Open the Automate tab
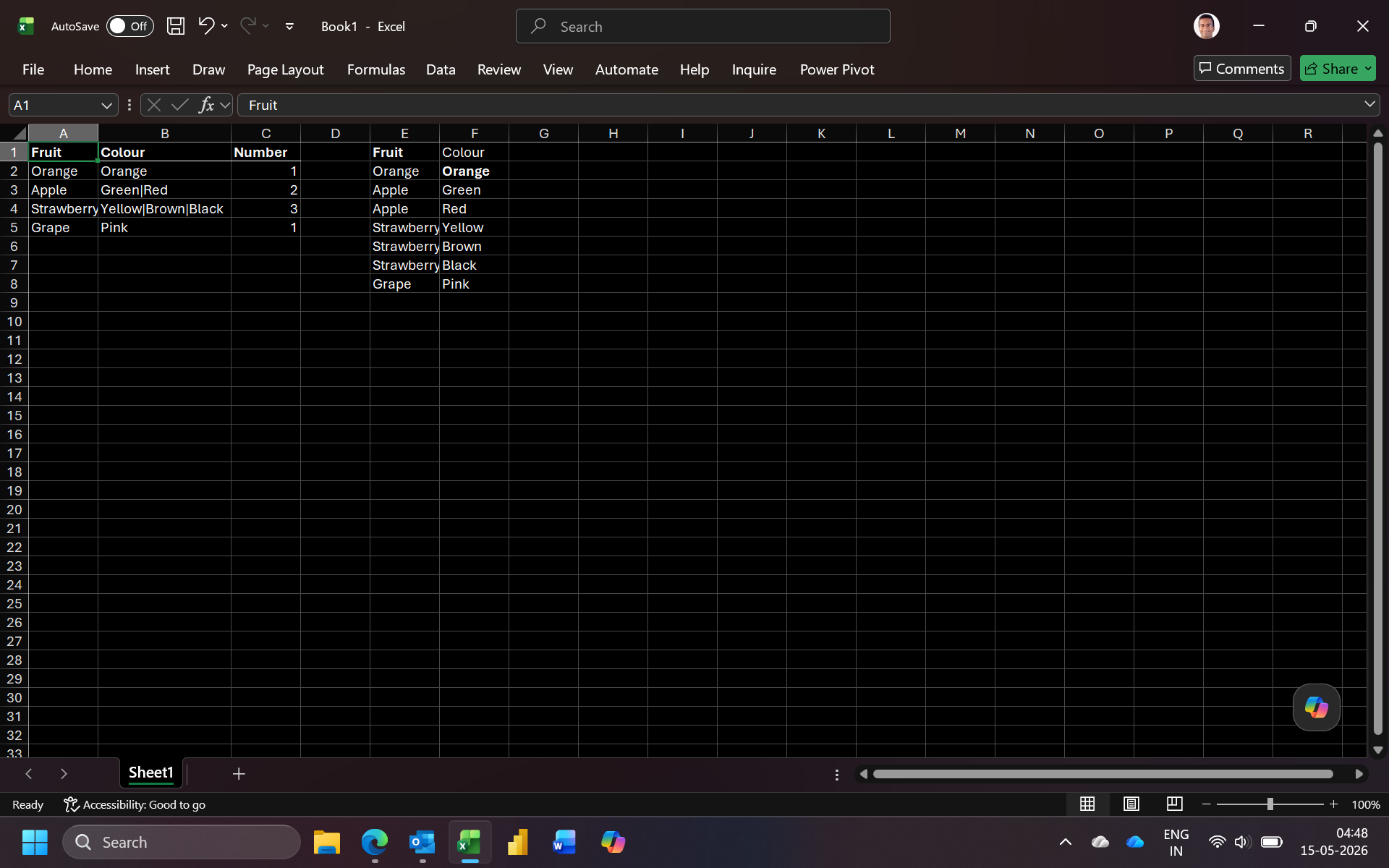1389x868 pixels. point(626,69)
